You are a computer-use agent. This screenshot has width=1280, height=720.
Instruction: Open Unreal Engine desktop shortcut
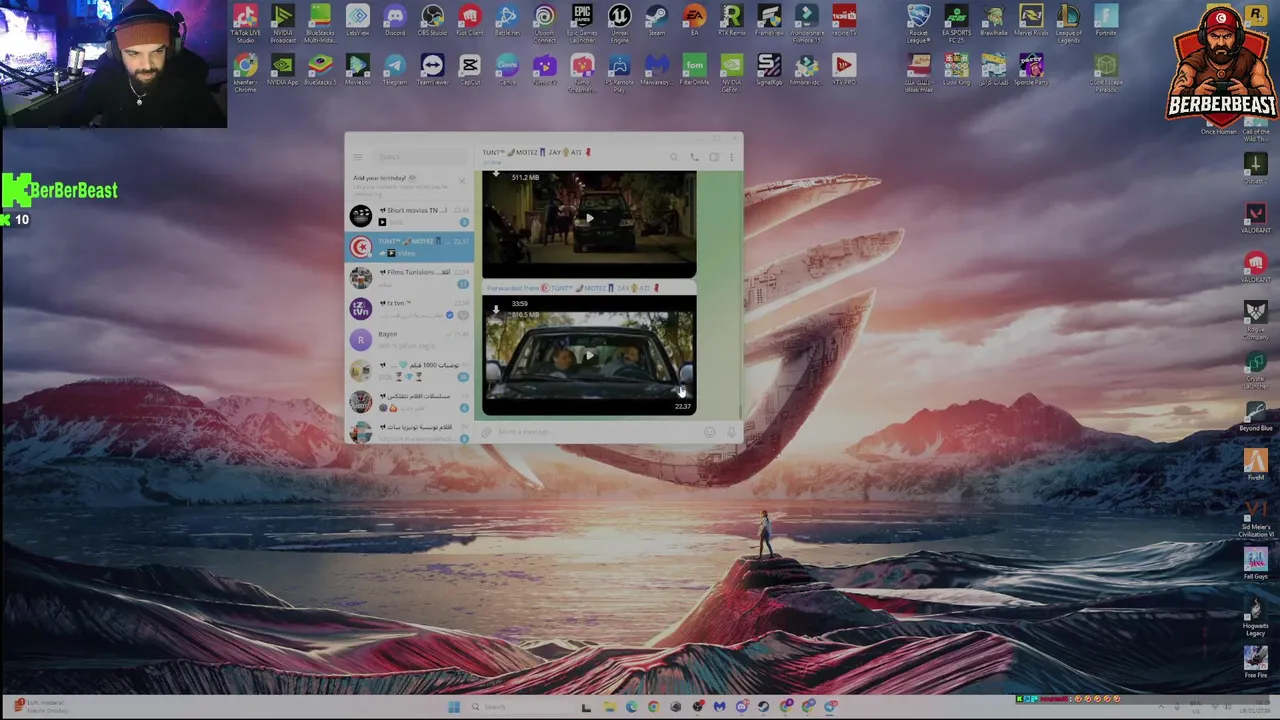pyautogui.click(x=619, y=23)
